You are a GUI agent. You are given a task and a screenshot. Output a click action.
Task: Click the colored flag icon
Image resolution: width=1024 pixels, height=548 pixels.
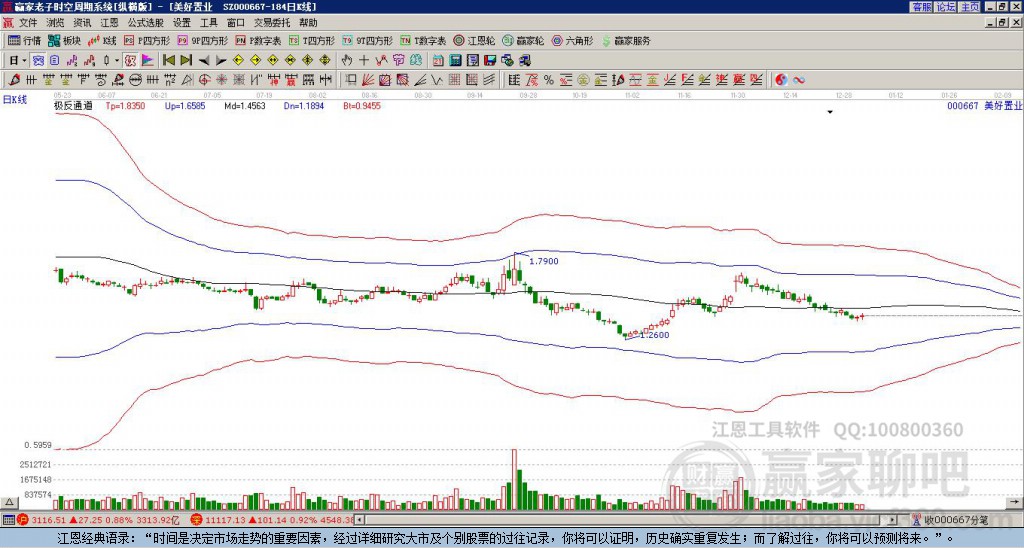click(x=148, y=61)
